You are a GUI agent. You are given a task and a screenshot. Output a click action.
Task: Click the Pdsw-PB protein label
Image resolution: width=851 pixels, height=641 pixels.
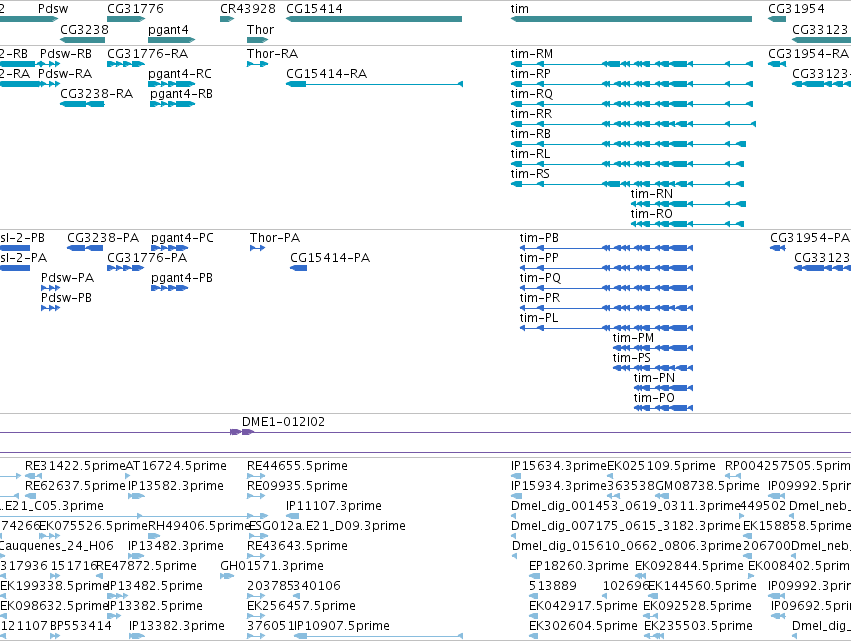[x=66, y=299]
